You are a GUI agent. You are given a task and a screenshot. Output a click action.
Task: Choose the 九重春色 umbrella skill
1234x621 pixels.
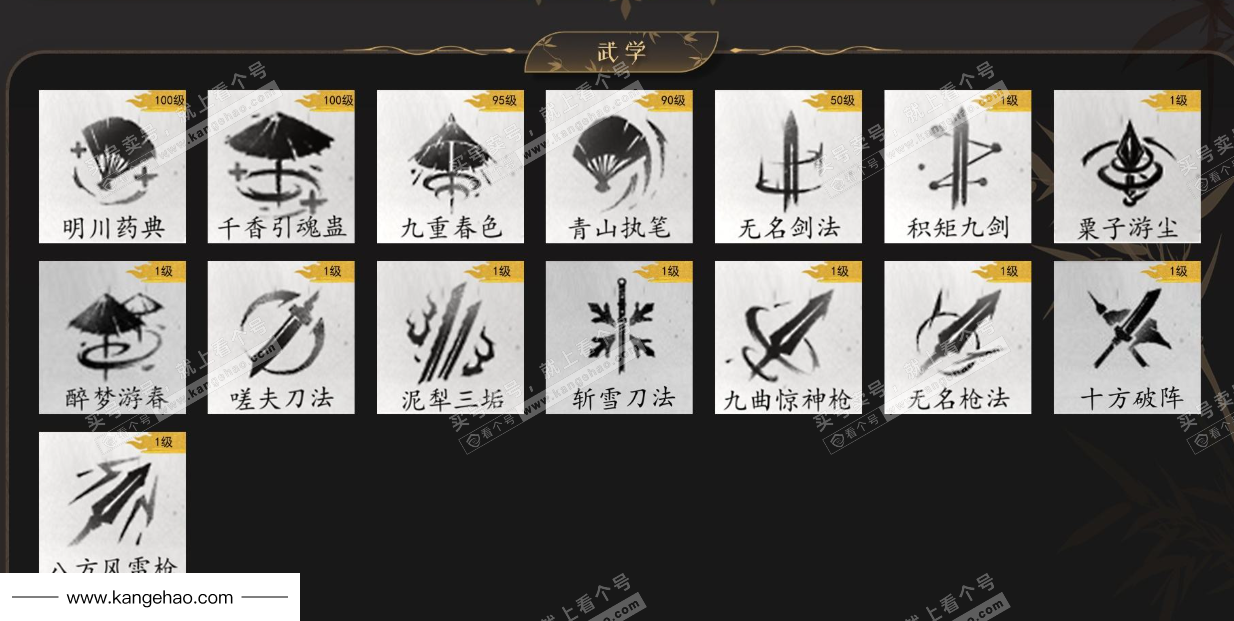(450, 166)
